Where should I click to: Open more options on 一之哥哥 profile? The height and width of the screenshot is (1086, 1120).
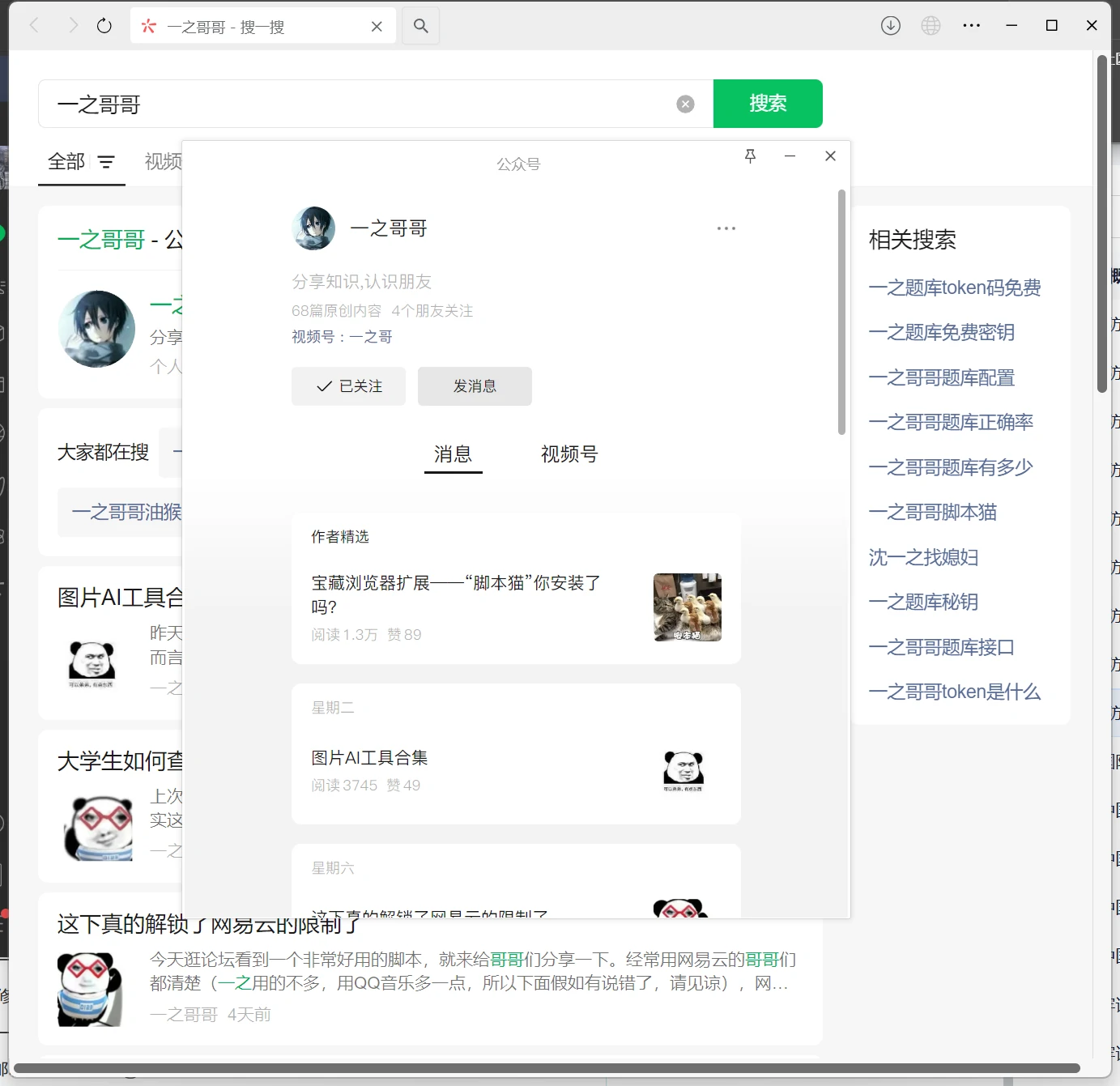pos(726,228)
